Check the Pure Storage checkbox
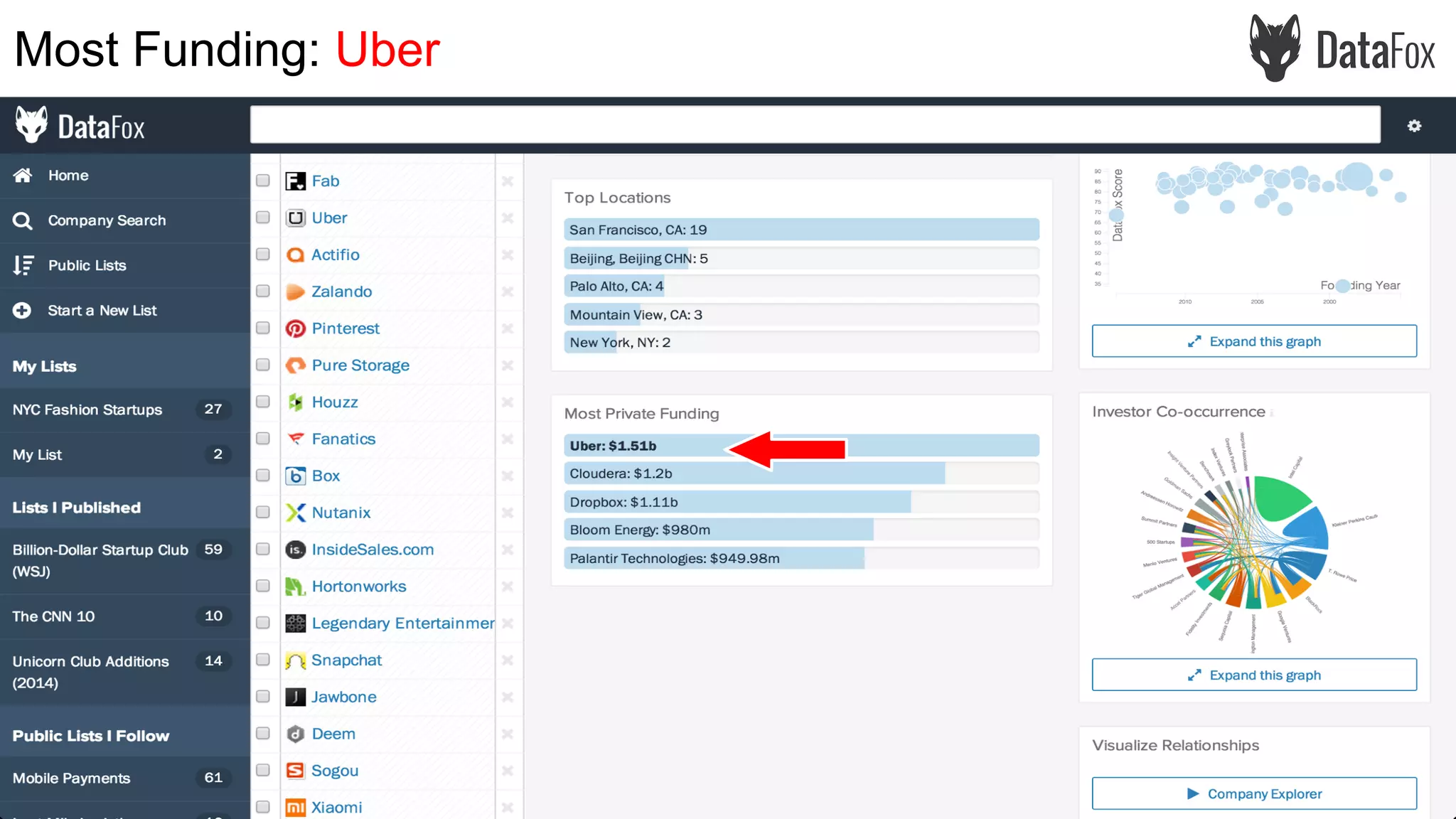 263,365
